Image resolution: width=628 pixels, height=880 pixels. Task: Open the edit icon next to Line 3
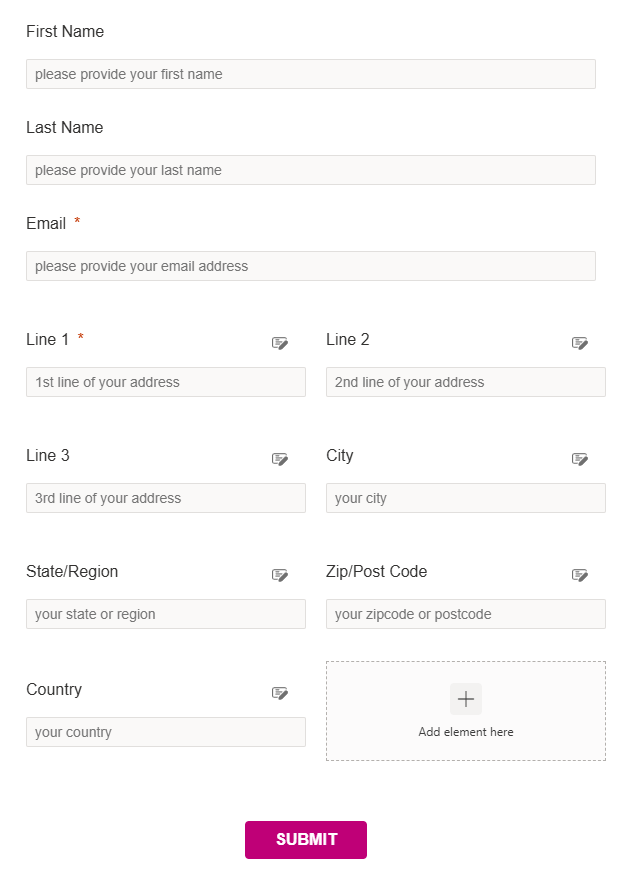(280, 459)
